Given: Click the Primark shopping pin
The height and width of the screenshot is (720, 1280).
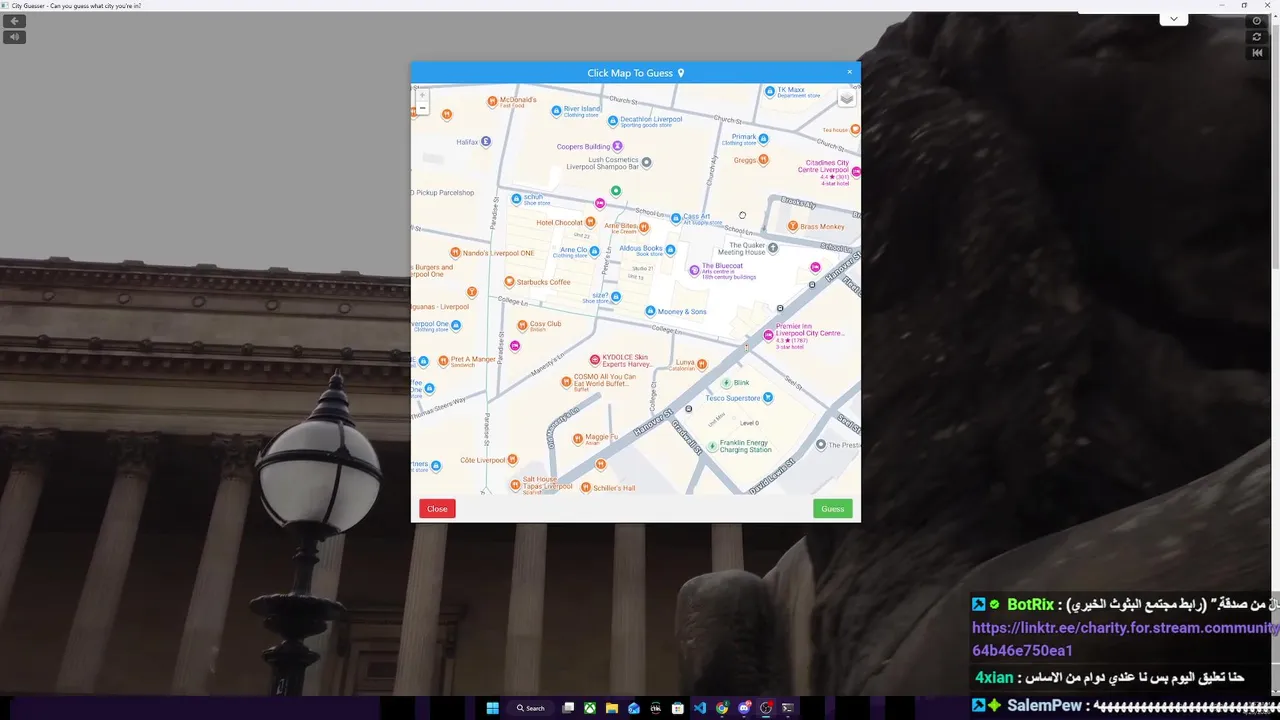Looking at the screenshot, I should 763,139.
